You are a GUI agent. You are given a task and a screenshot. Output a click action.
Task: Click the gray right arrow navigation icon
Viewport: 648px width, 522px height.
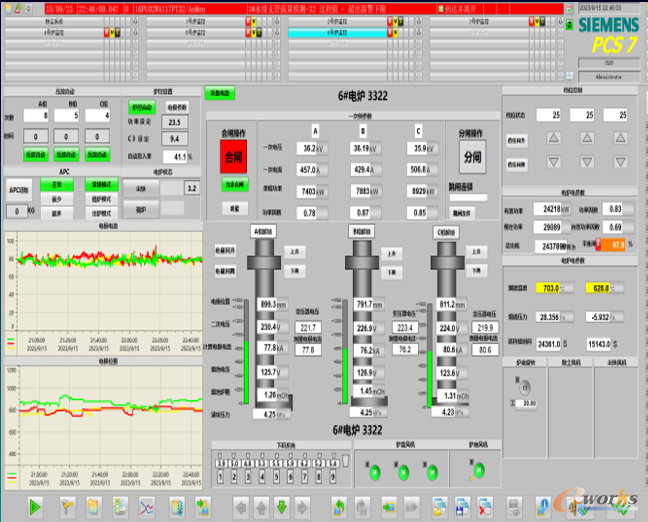click(x=302, y=507)
